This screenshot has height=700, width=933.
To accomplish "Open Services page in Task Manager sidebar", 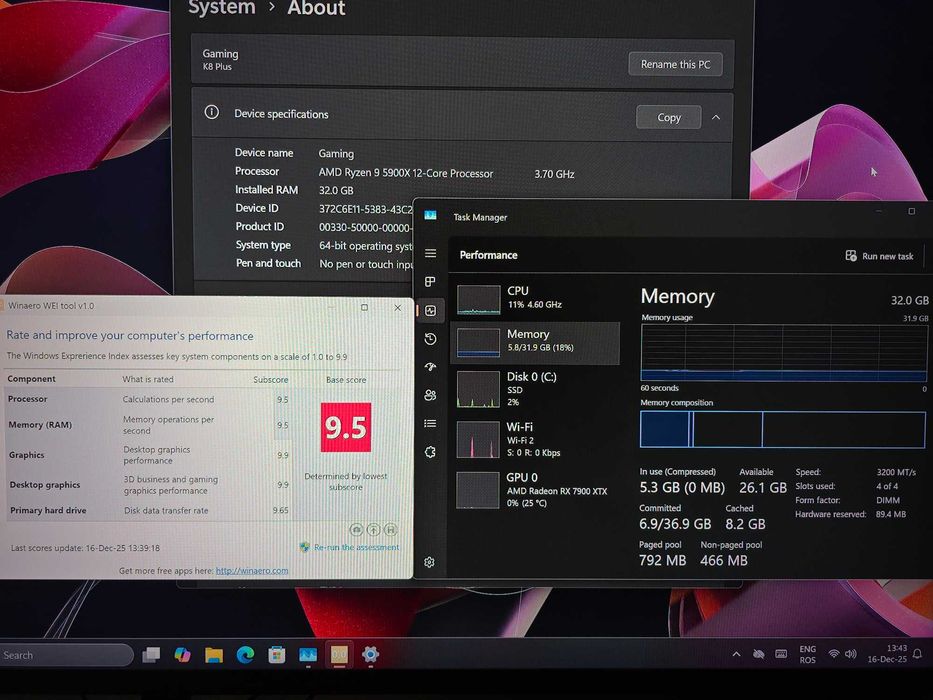I will click(x=430, y=452).
